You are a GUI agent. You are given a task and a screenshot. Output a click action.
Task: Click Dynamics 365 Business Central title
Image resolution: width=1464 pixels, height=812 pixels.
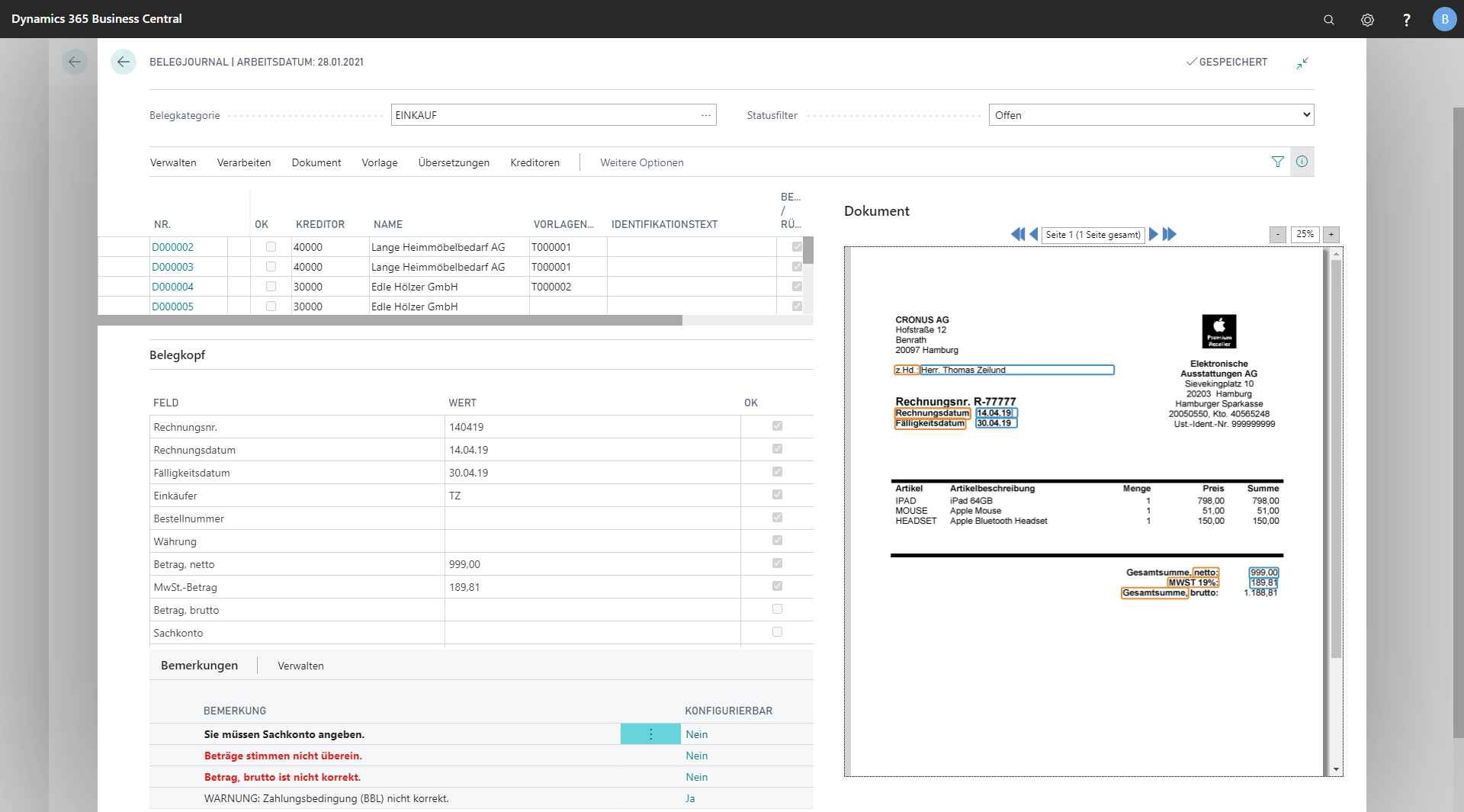pos(97,19)
